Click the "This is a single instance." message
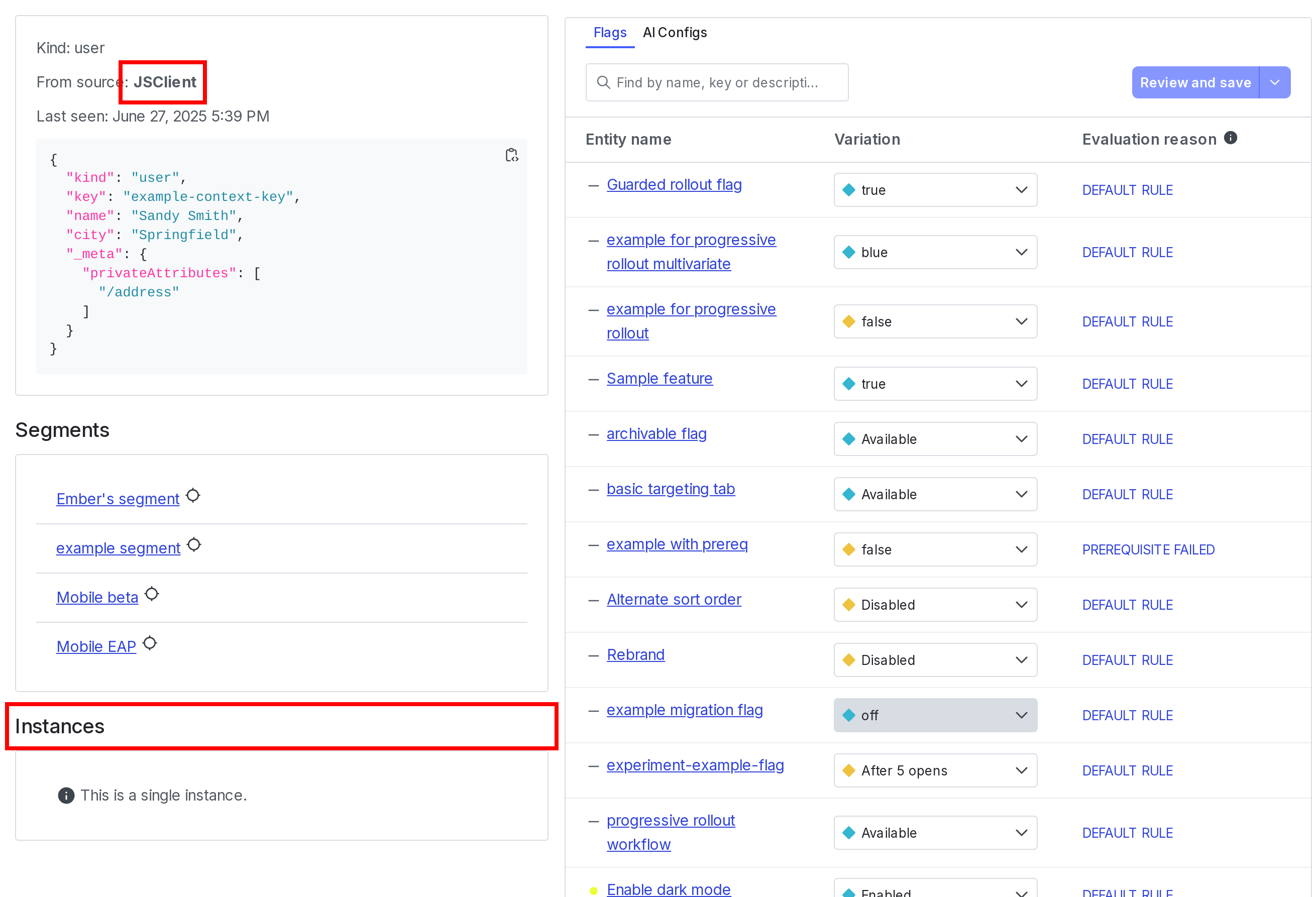Image resolution: width=1316 pixels, height=897 pixels. [x=164, y=796]
